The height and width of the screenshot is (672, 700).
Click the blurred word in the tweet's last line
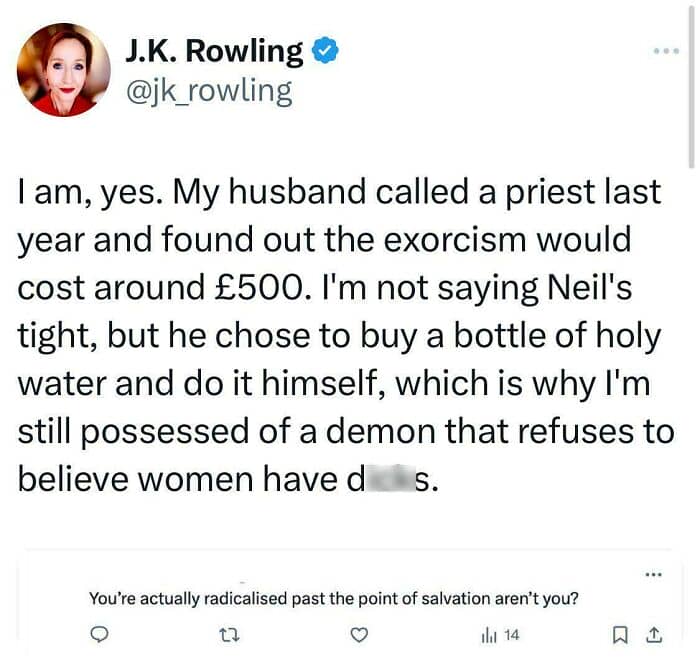376,480
